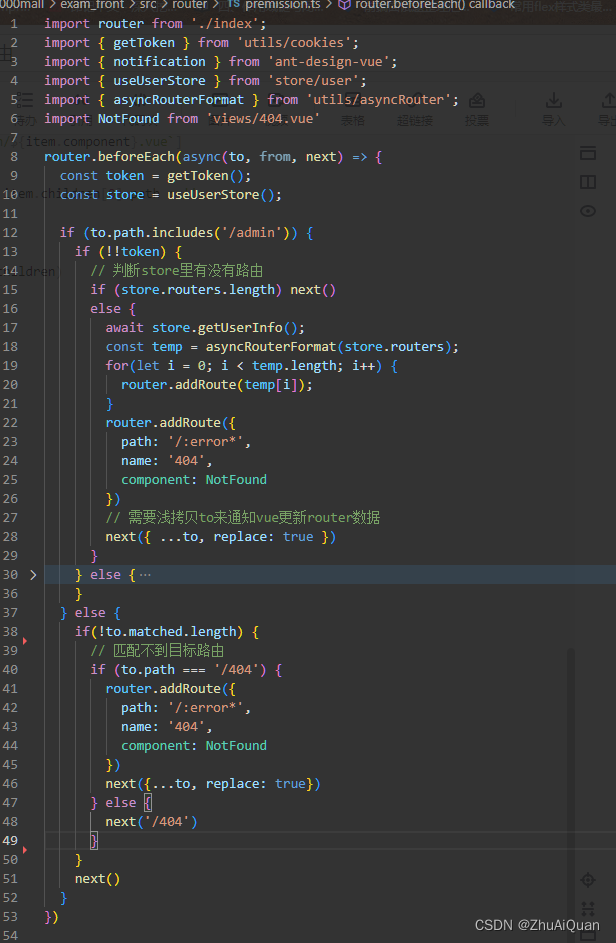Click 'ant-design-vue' import string
Viewport: 616px width, 943px height.
[x=329, y=61]
